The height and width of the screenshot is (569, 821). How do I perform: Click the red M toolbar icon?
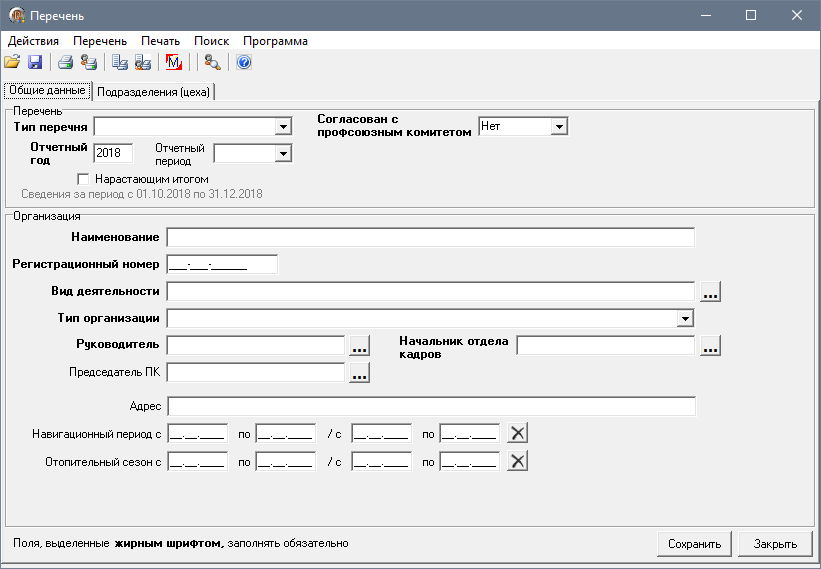click(x=173, y=62)
